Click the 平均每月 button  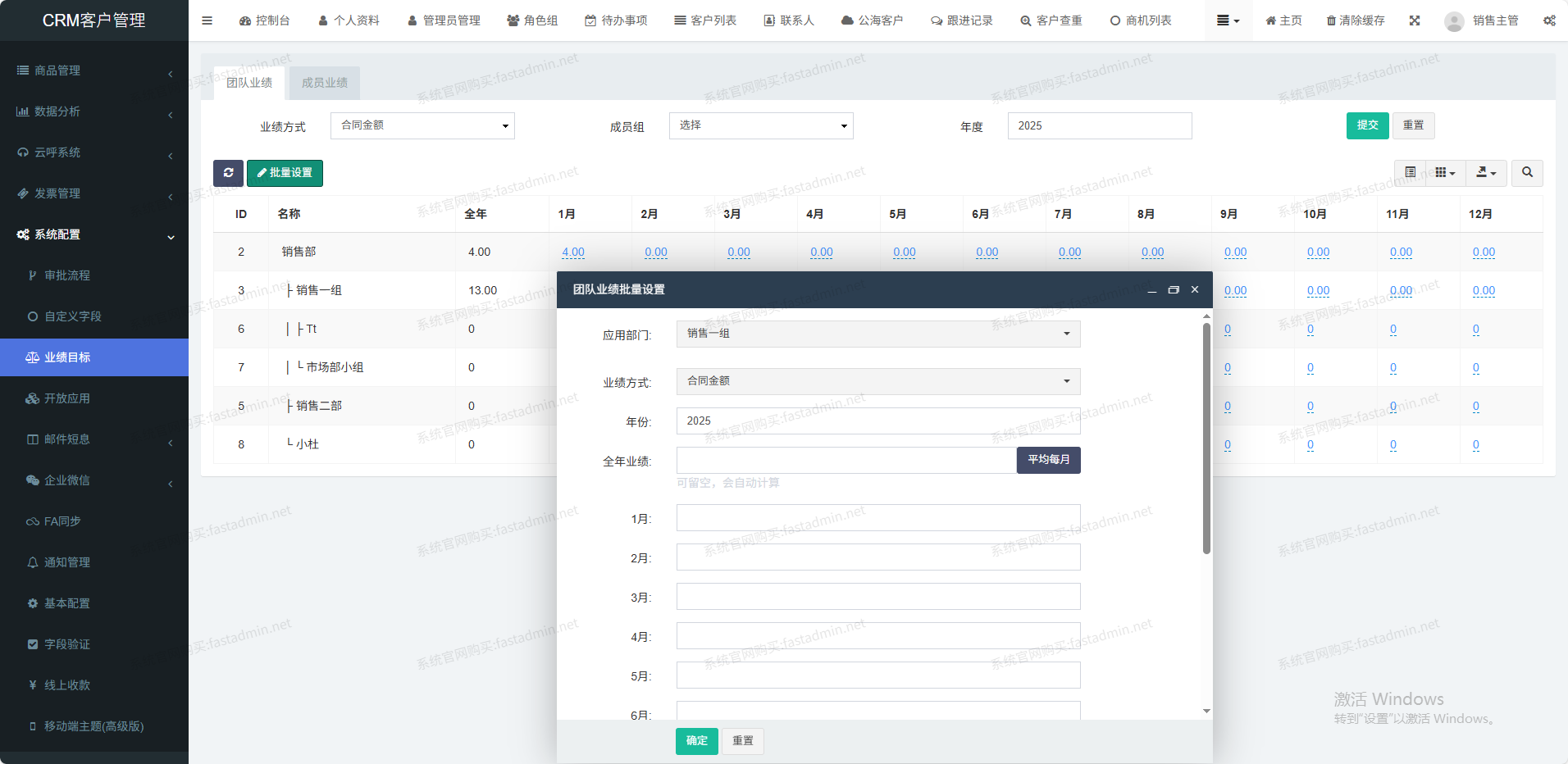pyautogui.click(x=1048, y=460)
